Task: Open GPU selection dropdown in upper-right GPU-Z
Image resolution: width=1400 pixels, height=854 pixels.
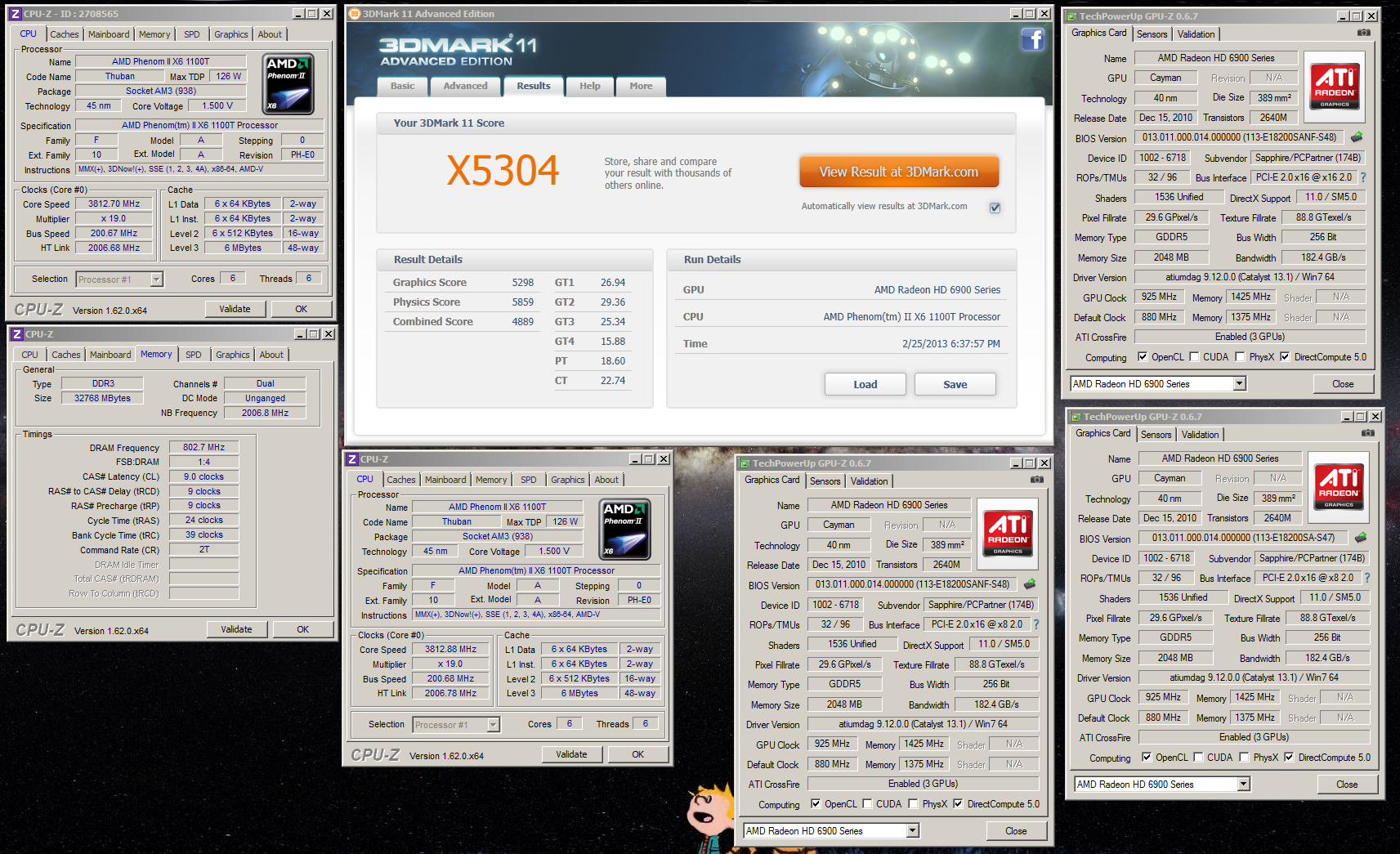Action: click(x=1239, y=384)
